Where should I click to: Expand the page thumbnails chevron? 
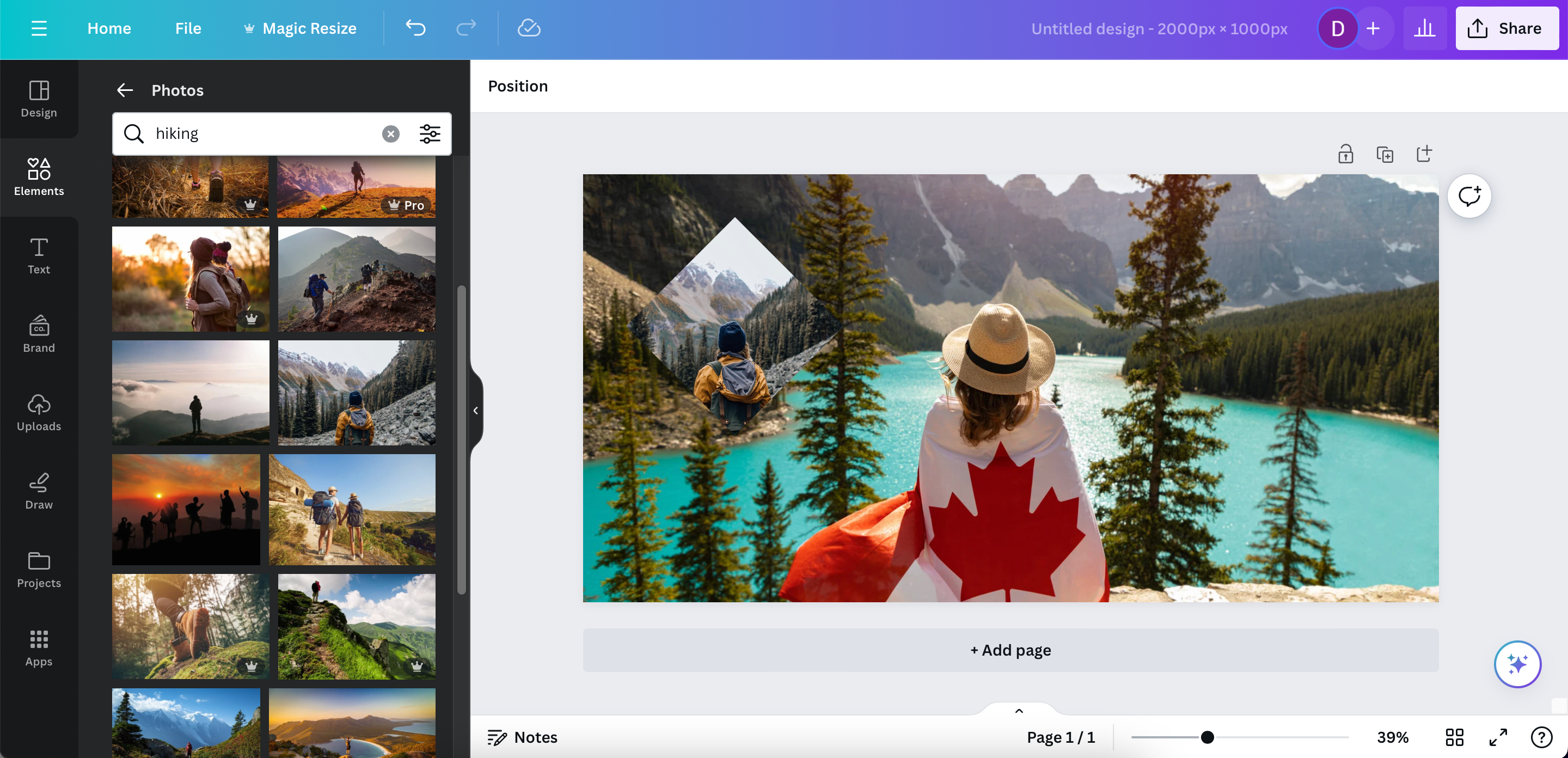(1019, 711)
